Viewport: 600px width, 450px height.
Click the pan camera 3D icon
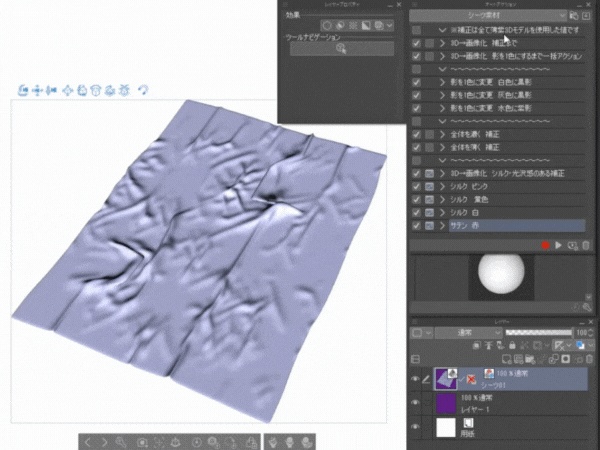(37, 91)
